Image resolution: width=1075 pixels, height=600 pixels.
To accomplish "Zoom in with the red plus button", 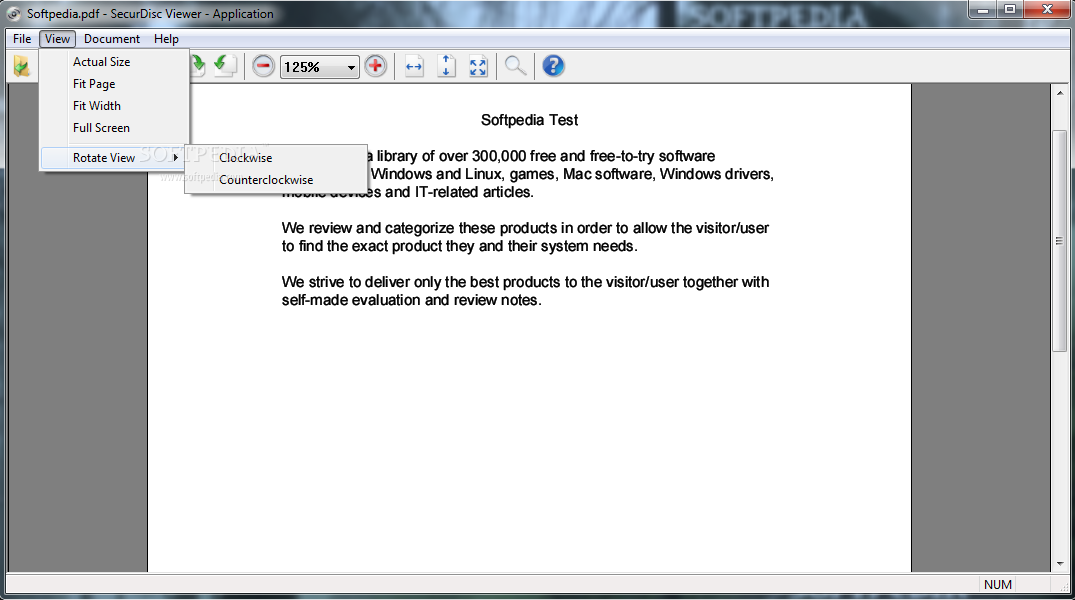I will tap(375, 67).
